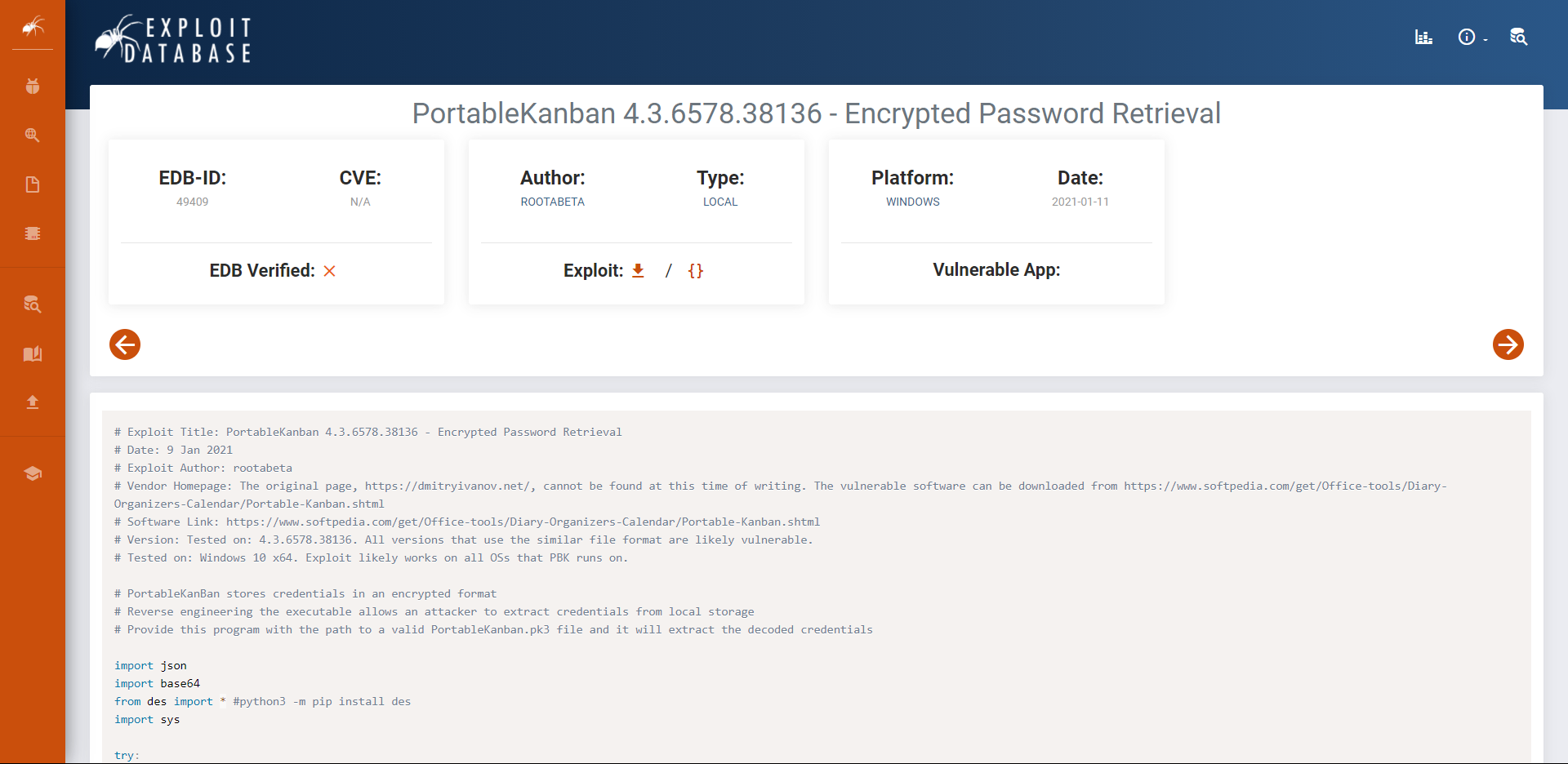The width and height of the screenshot is (1568, 764).
Task: Open Exploits via the bug sidebar icon
Action: [33, 87]
